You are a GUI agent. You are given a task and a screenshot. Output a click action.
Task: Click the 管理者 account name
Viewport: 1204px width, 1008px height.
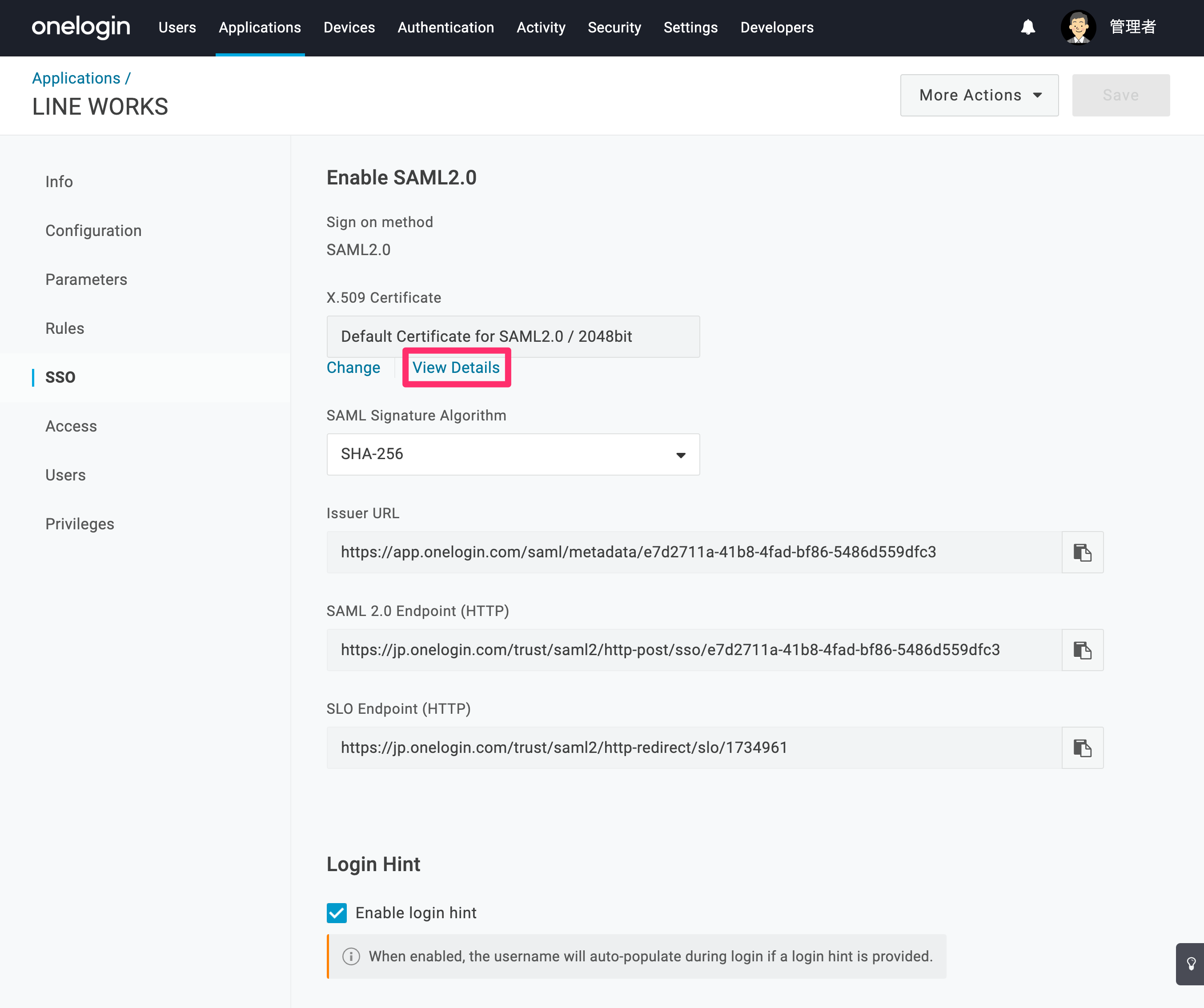click(x=1133, y=27)
